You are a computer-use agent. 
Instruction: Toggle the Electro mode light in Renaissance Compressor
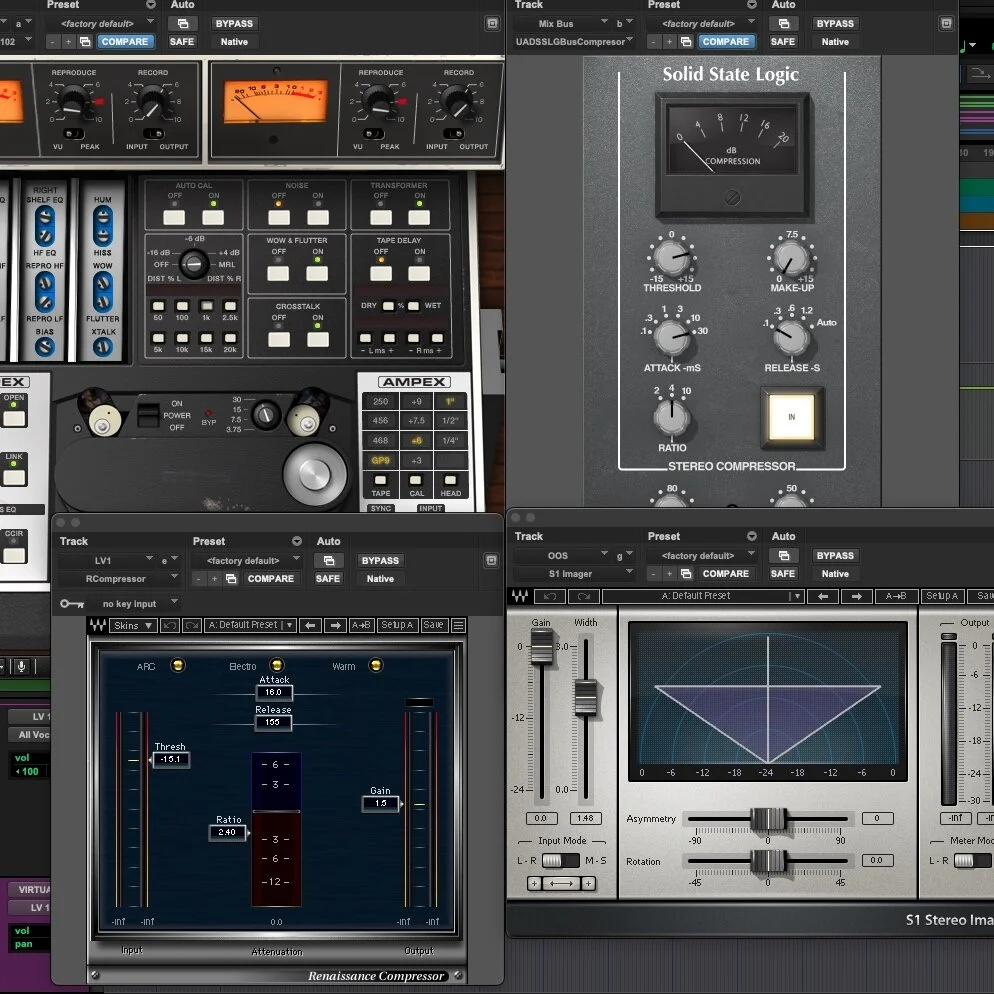coord(277,665)
